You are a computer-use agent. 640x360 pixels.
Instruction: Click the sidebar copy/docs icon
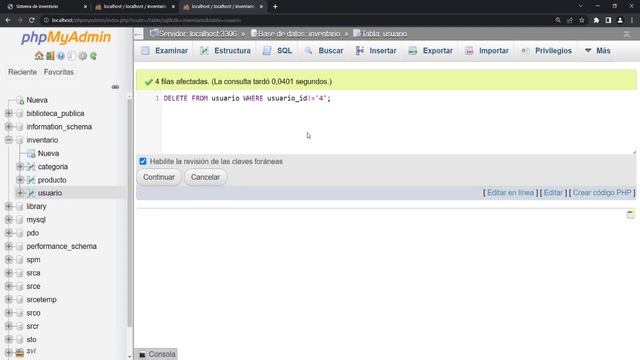(x=71, y=56)
